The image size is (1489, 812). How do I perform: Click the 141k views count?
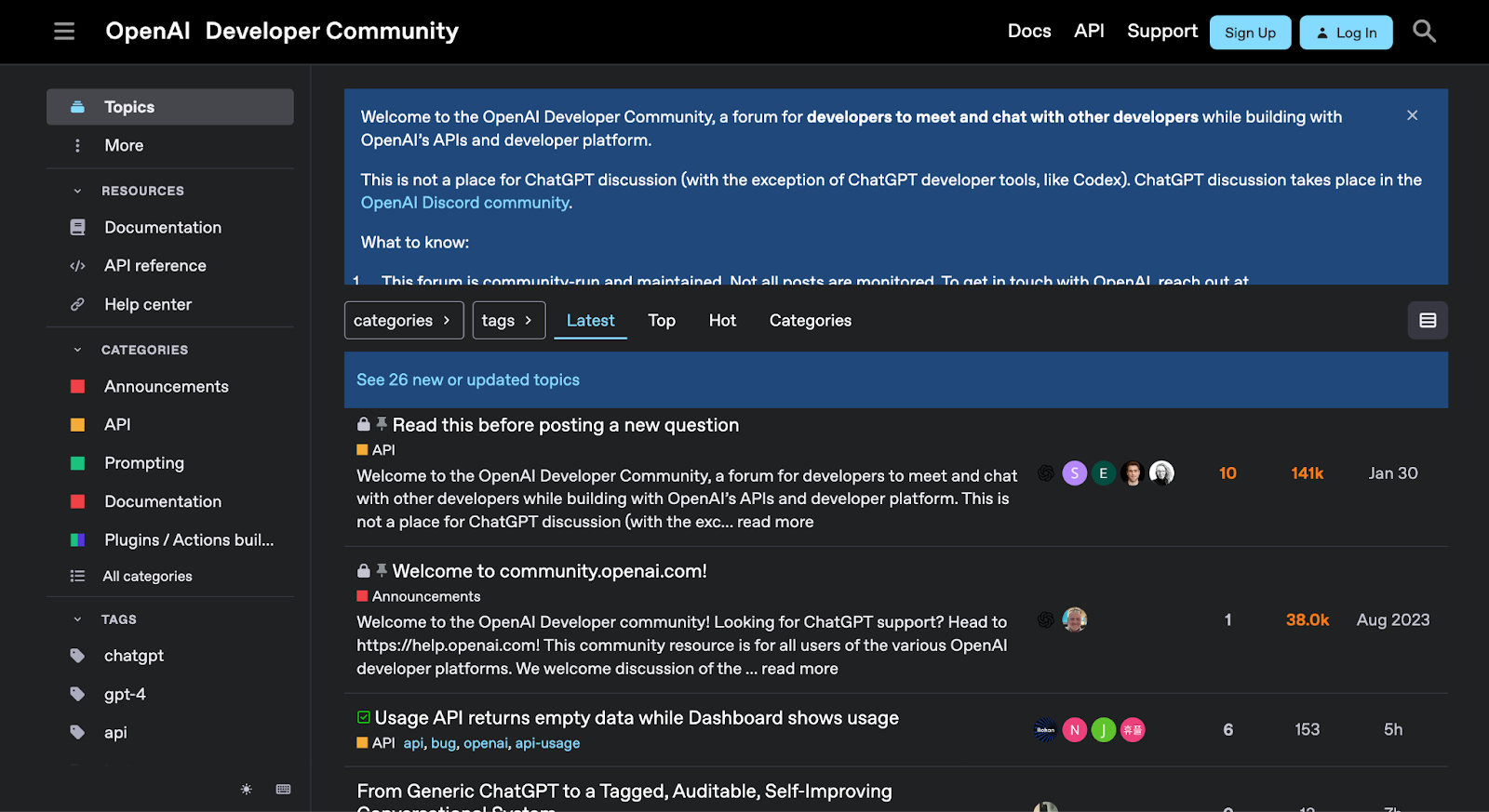point(1307,473)
